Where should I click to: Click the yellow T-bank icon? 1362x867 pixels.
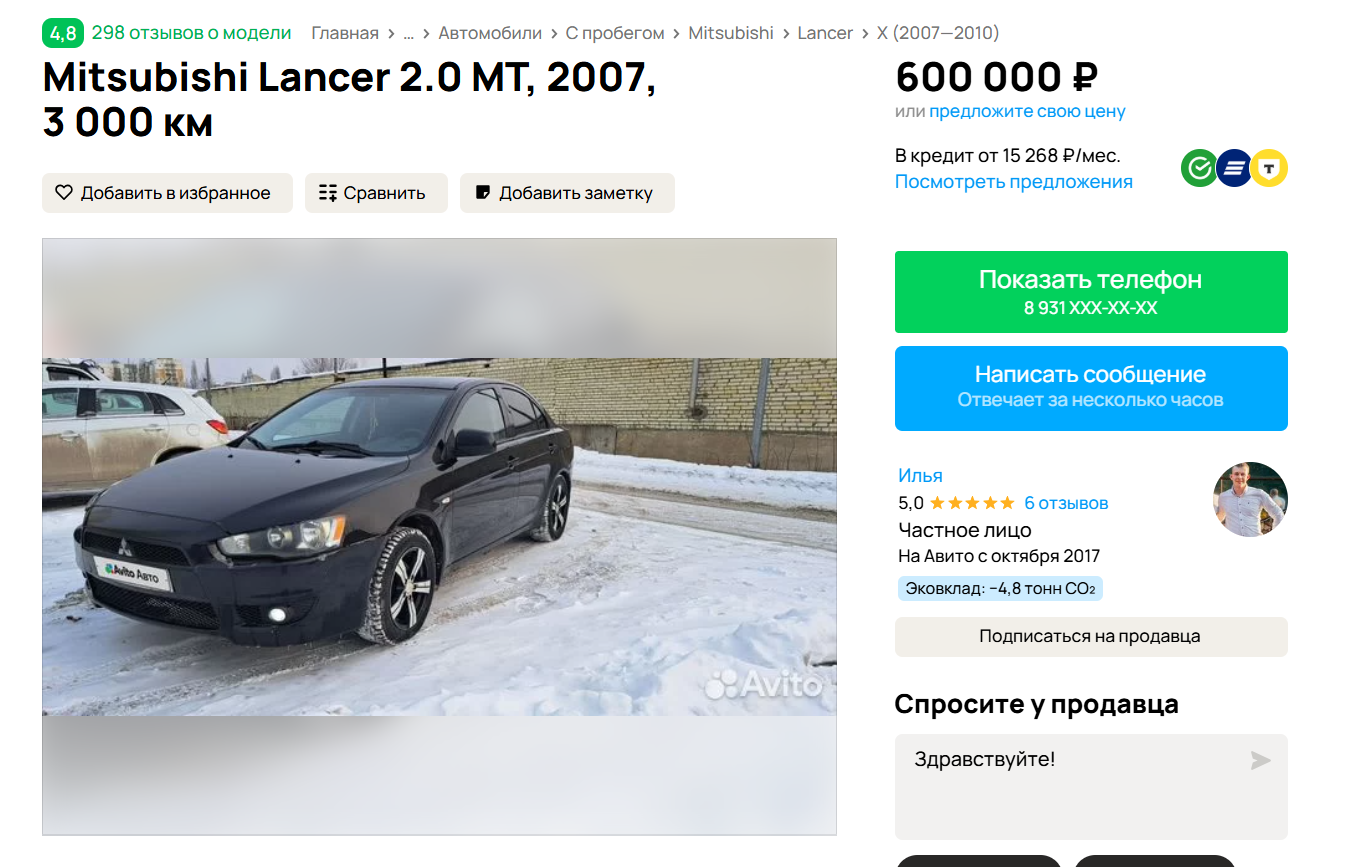pos(1269,168)
